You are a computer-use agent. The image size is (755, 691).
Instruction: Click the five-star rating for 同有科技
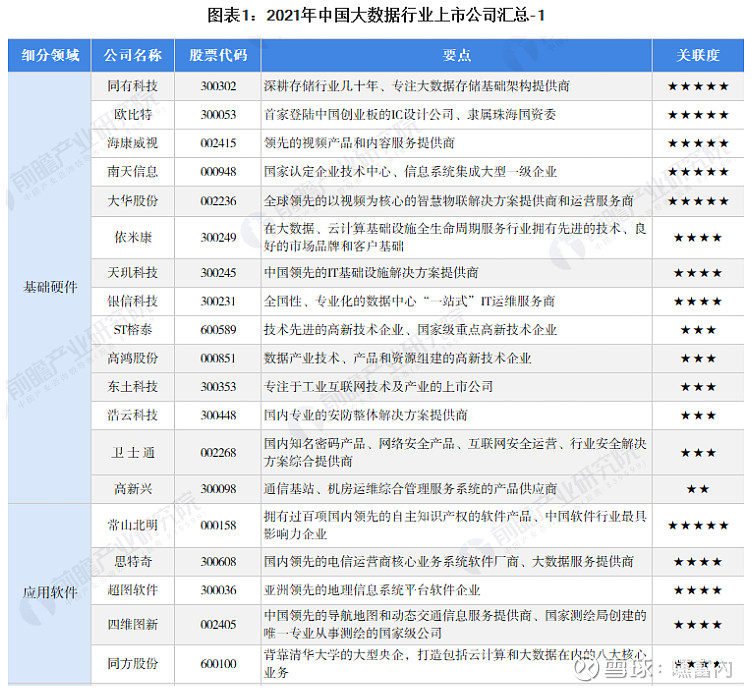click(x=698, y=87)
